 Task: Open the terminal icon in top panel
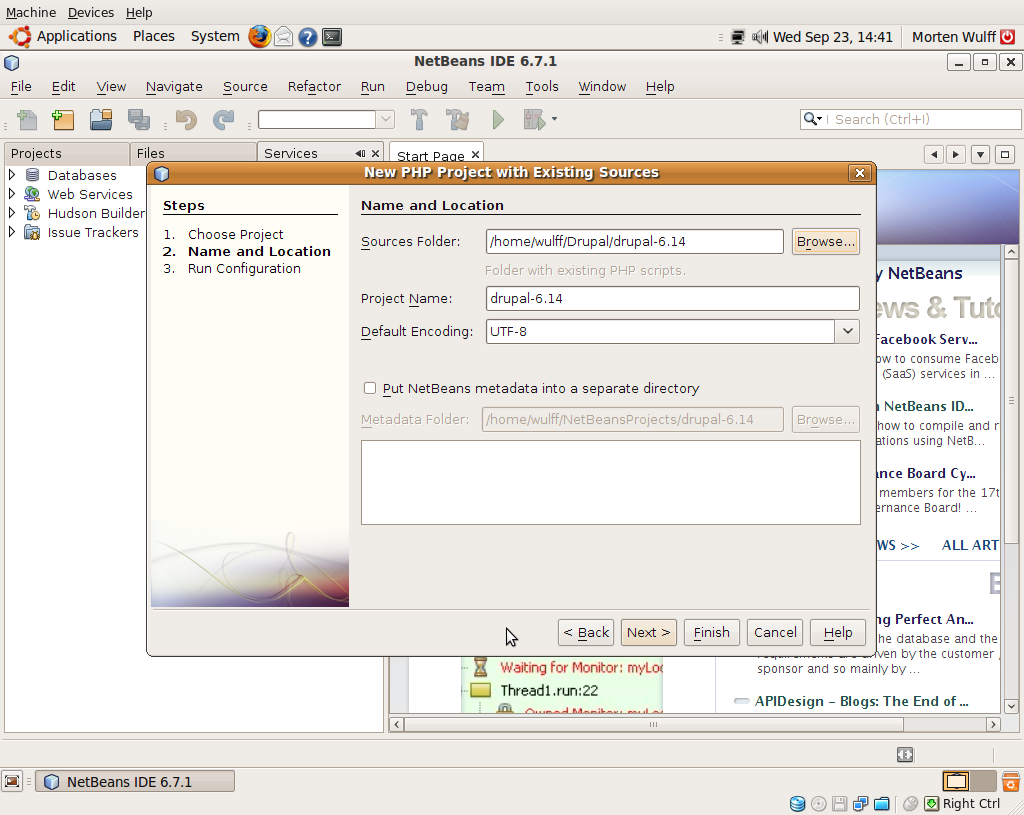[332, 37]
